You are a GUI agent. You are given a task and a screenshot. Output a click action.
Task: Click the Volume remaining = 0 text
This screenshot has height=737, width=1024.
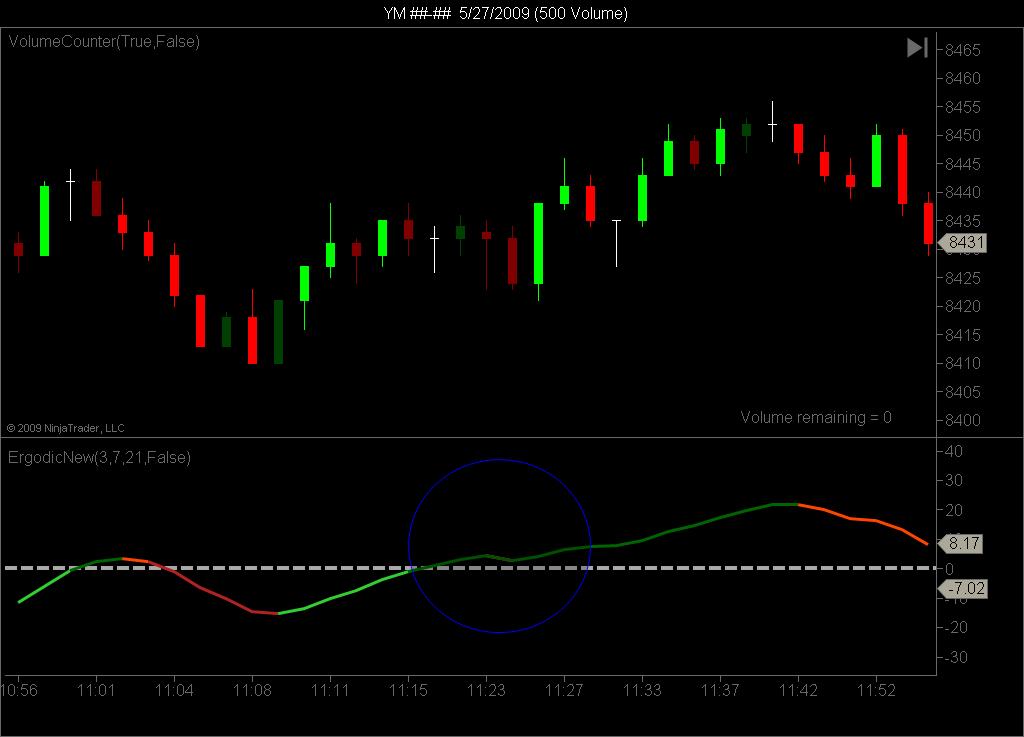816,417
